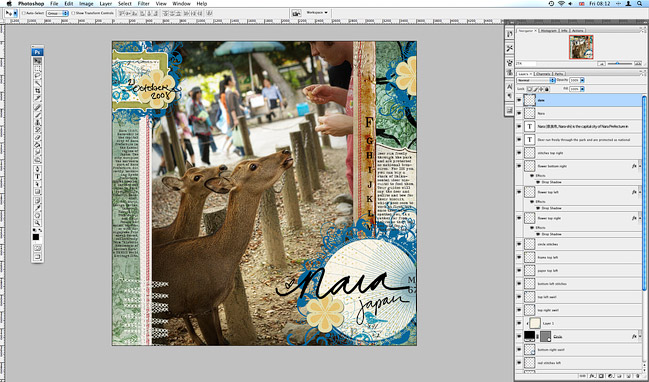The height and width of the screenshot is (382, 649).
Task: Select the Horizontal Type tool
Action: pos(37,176)
